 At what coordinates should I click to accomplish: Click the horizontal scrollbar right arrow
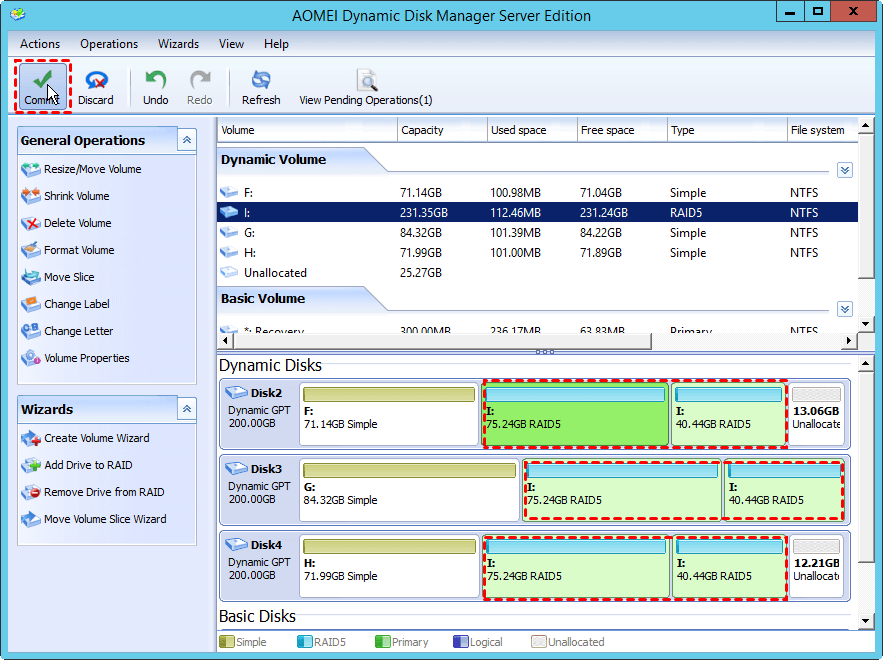tap(849, 341)
